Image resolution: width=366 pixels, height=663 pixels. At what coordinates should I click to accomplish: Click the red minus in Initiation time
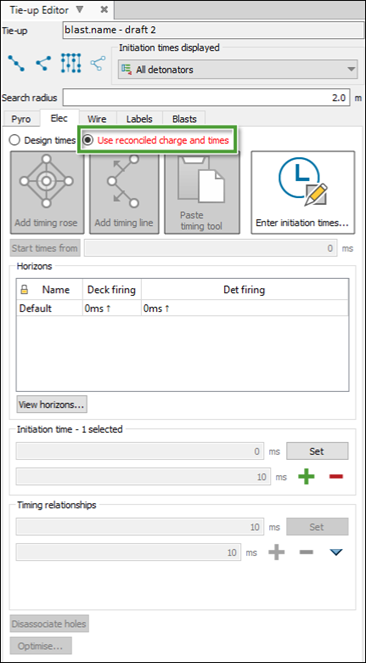tap(336, 477)
